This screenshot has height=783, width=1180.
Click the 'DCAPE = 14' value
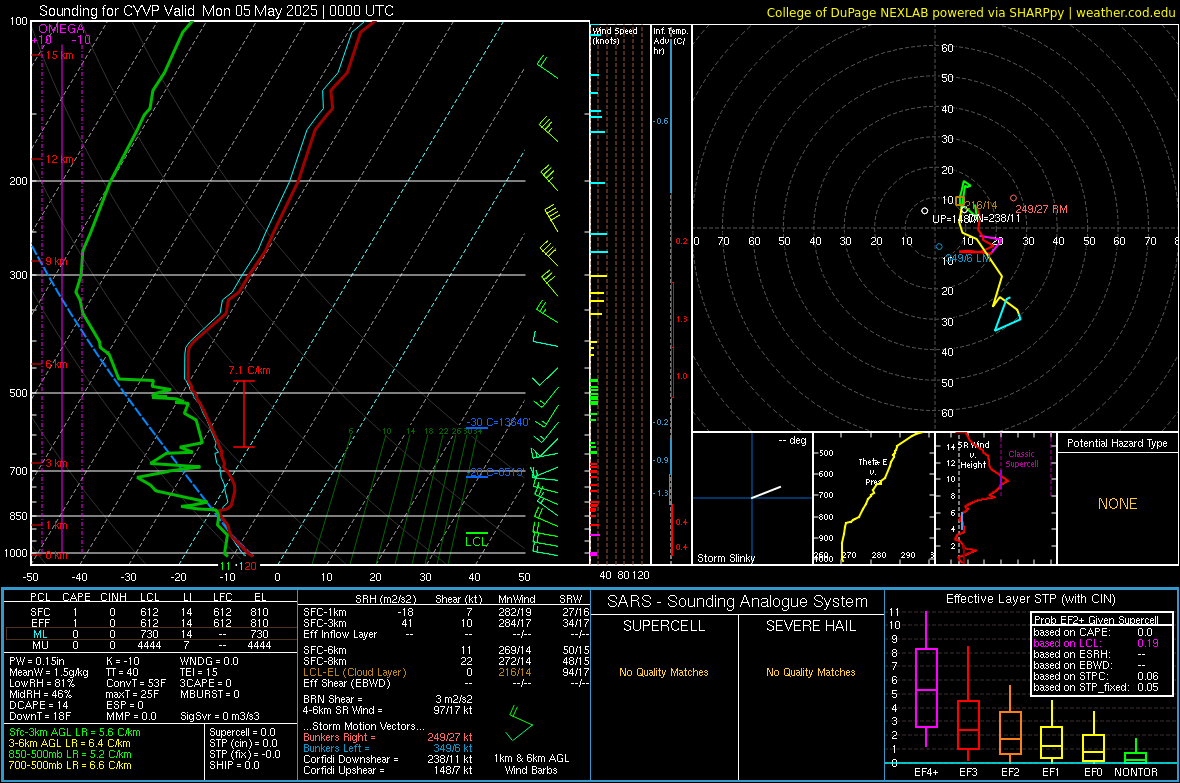coord(38,705)
